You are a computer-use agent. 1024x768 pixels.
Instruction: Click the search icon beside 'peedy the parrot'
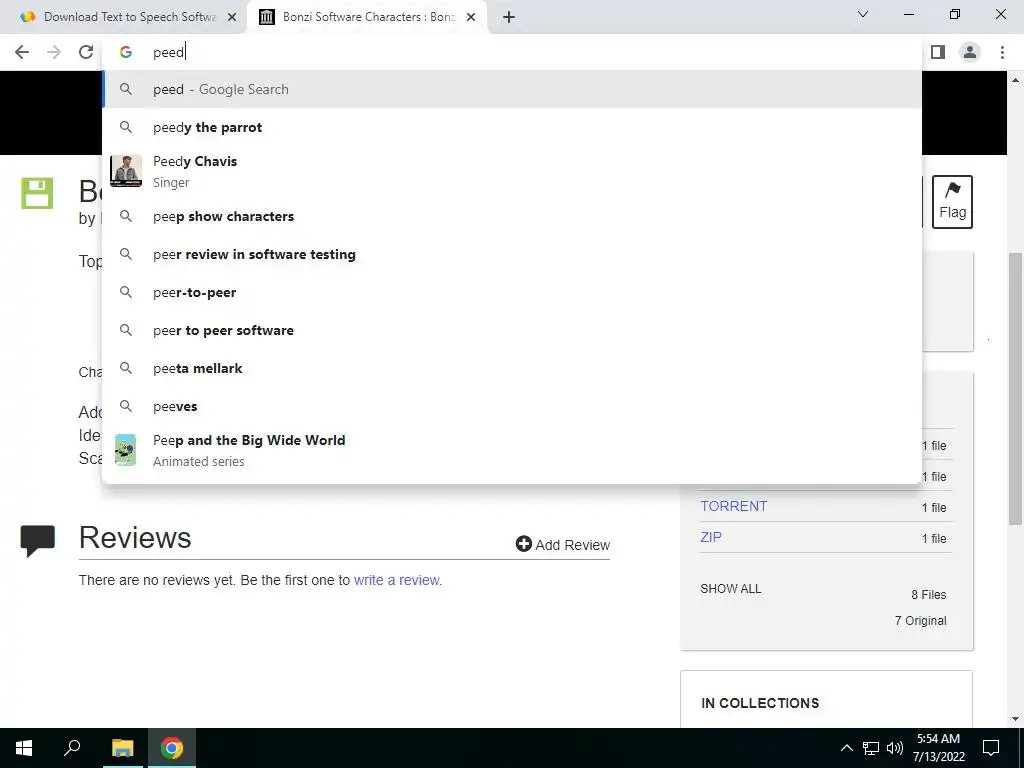[126, 127]
